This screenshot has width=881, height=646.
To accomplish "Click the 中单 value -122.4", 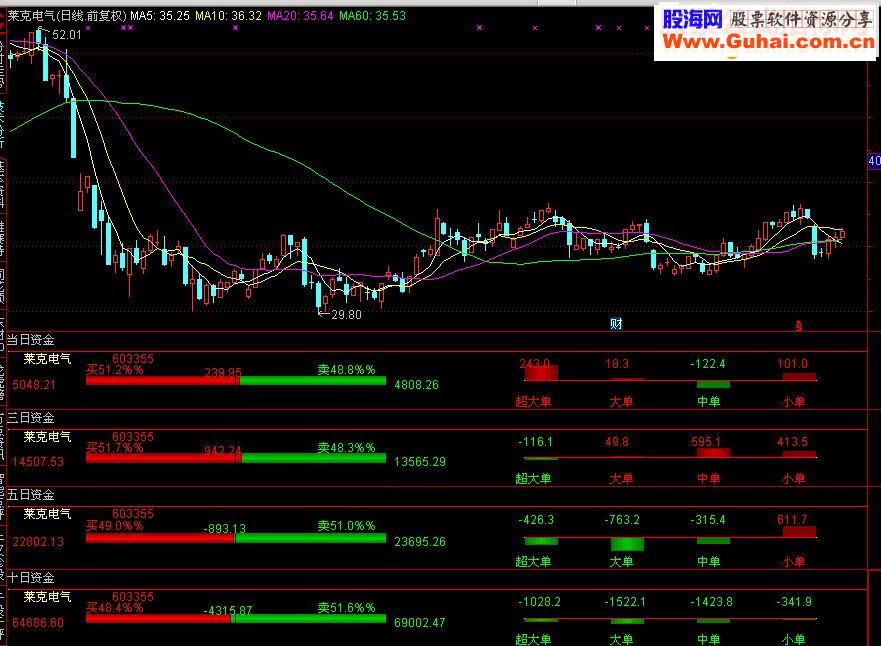I will [708, 363].
